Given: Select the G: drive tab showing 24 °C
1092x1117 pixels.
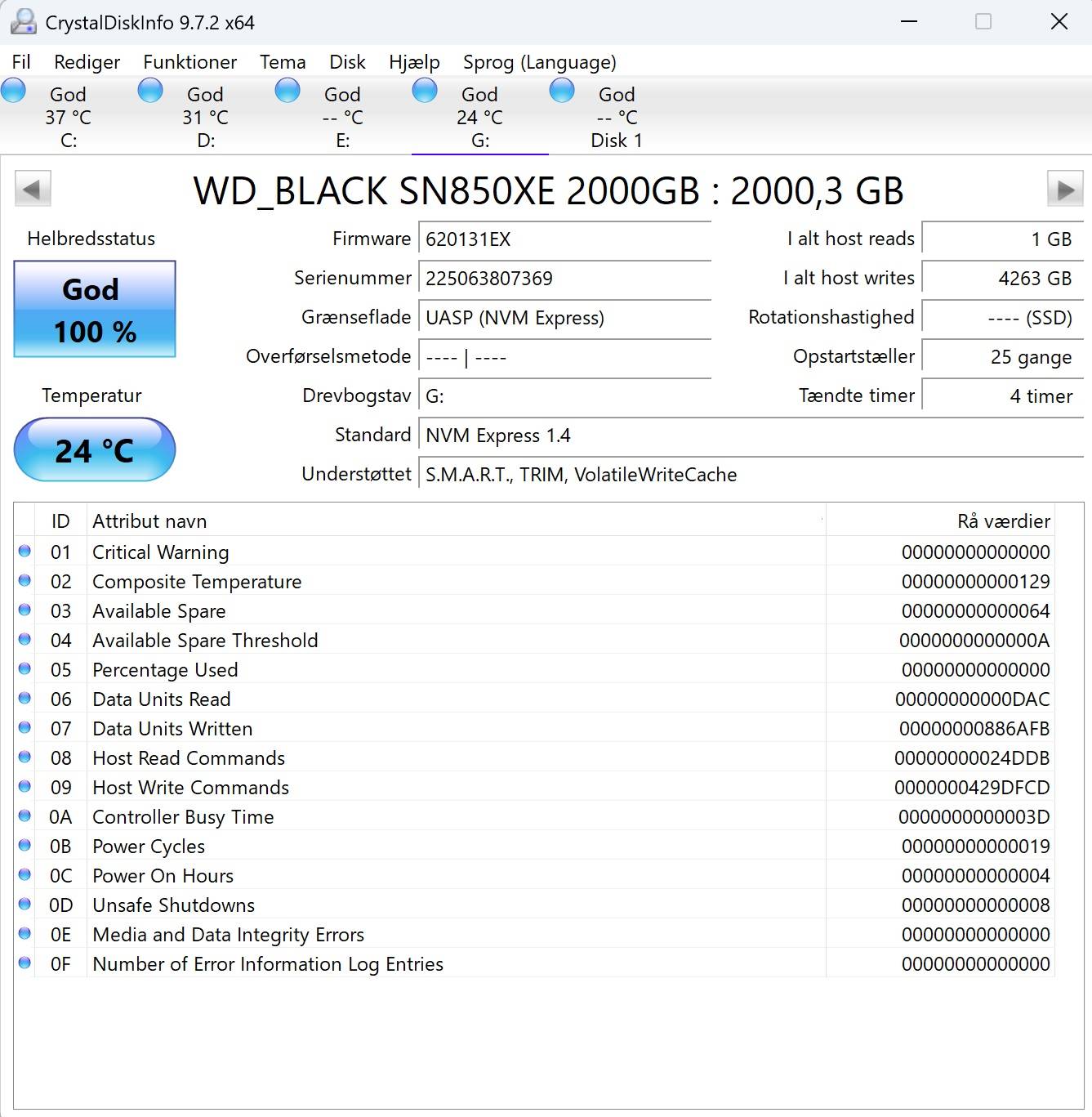Looking at the screenshot, I should click(x=480, y=115).
